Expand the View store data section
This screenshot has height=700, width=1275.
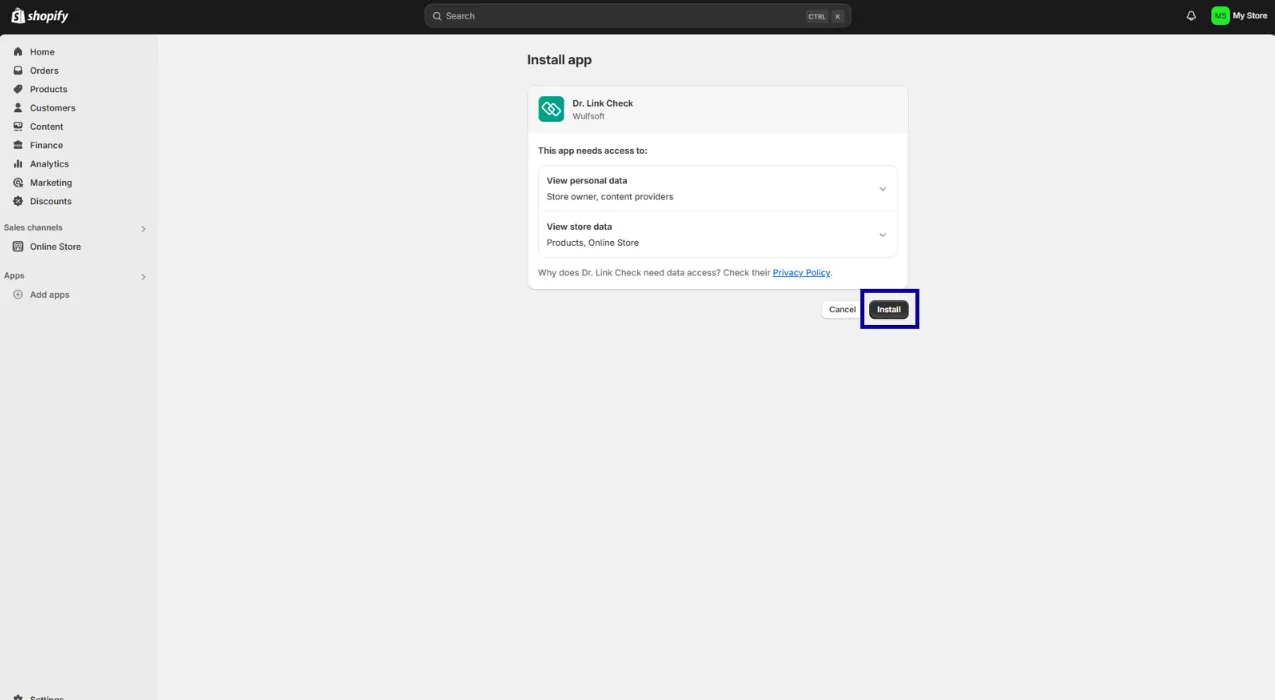(x=882, y=235)
